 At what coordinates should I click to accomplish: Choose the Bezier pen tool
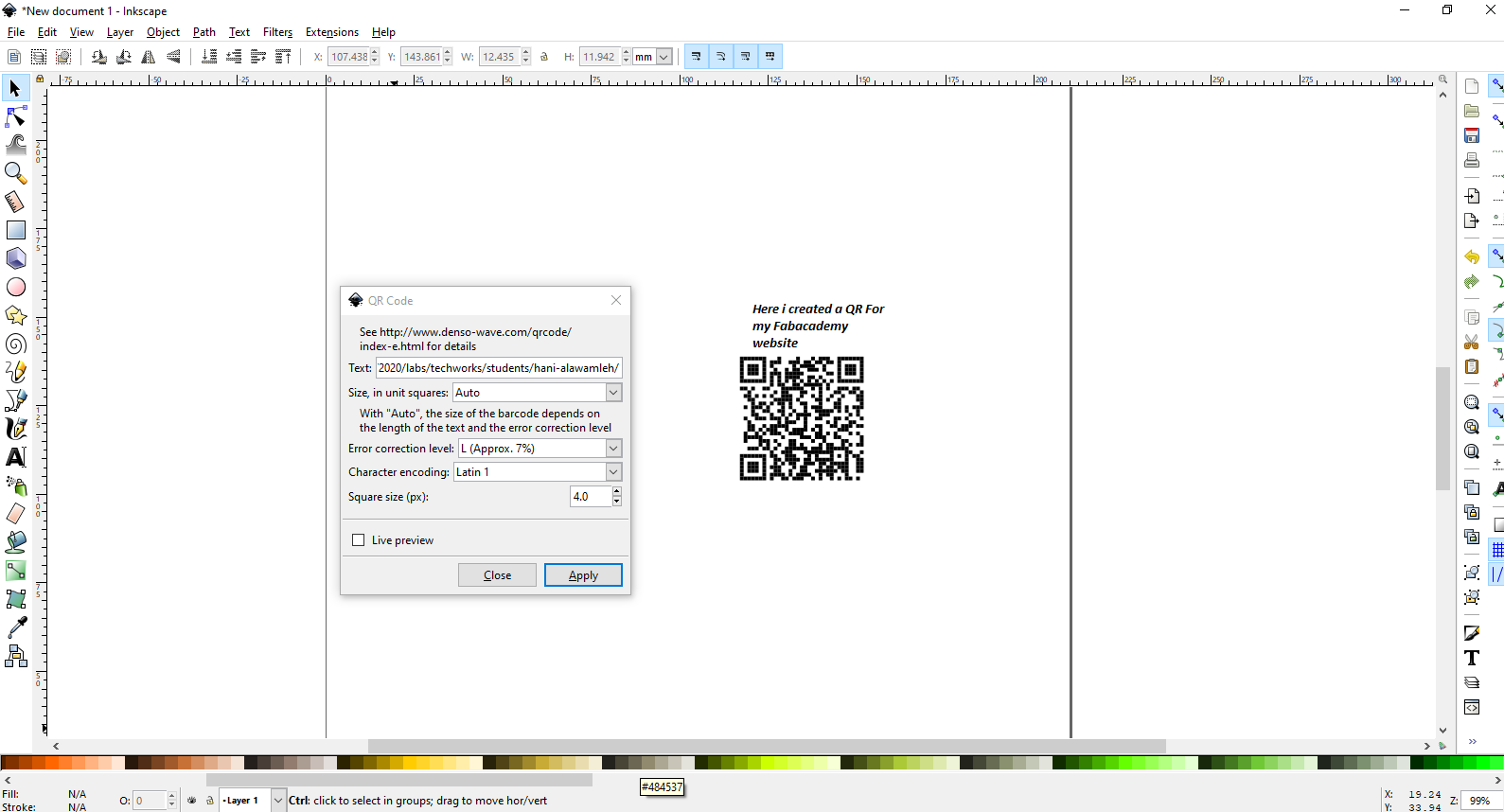pos(15,400)
